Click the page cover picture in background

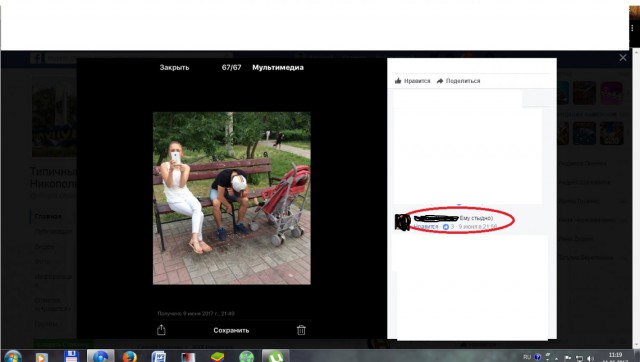pyautogui.click(x=54, y=118)
